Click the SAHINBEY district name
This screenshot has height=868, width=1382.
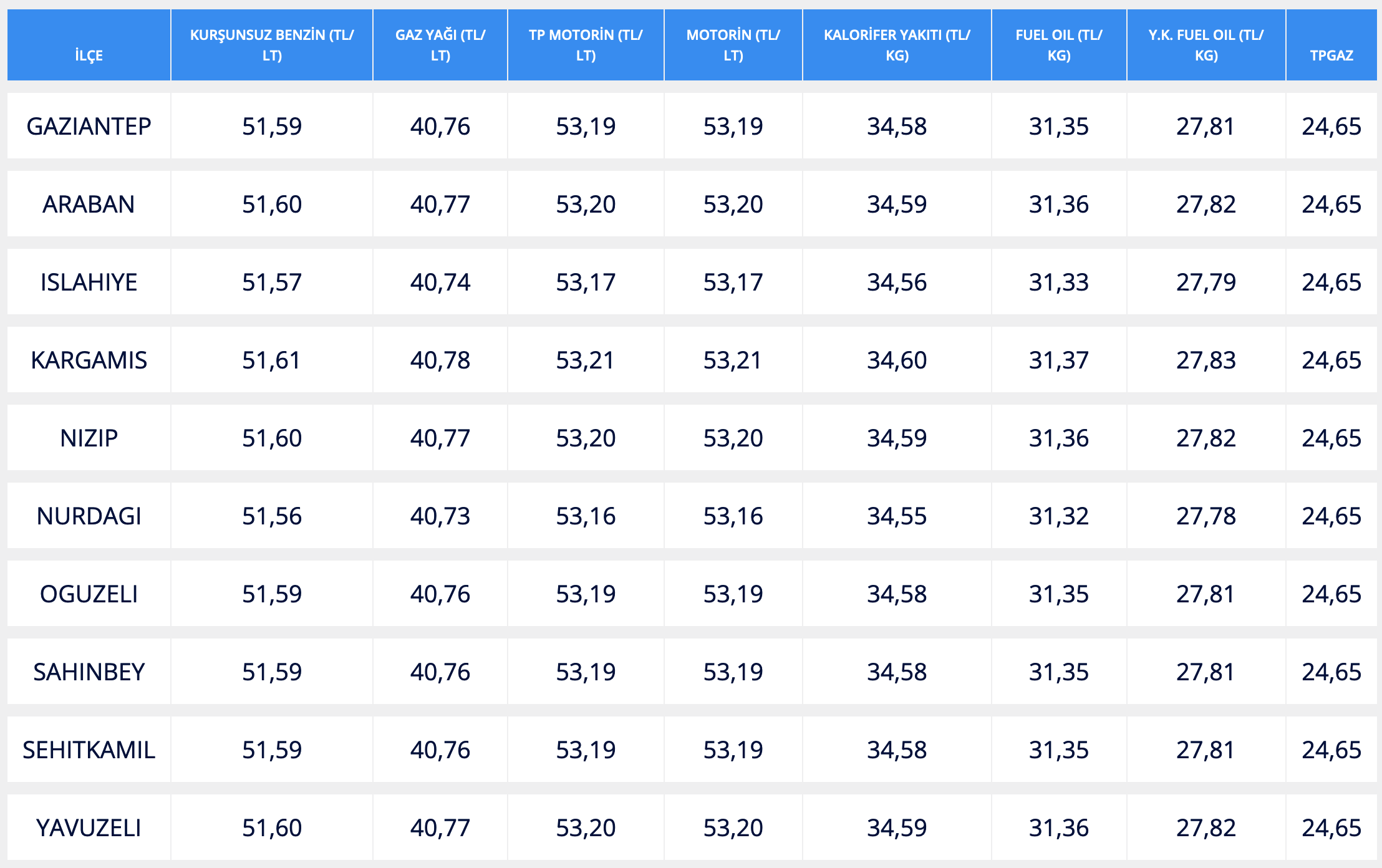pos(89,672)
